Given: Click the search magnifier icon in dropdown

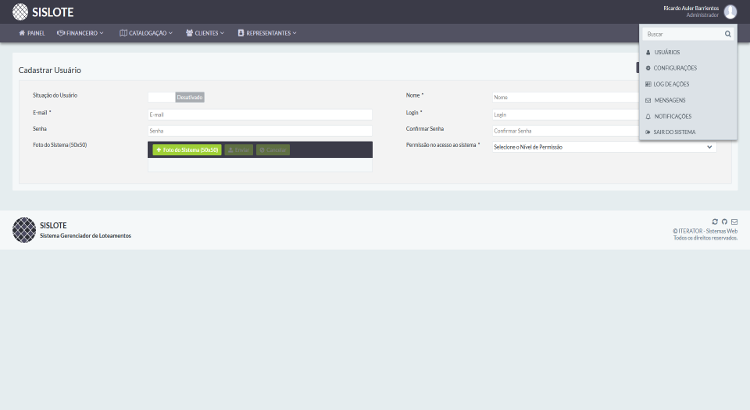Looking at the screenshot, I should [728, 34].
